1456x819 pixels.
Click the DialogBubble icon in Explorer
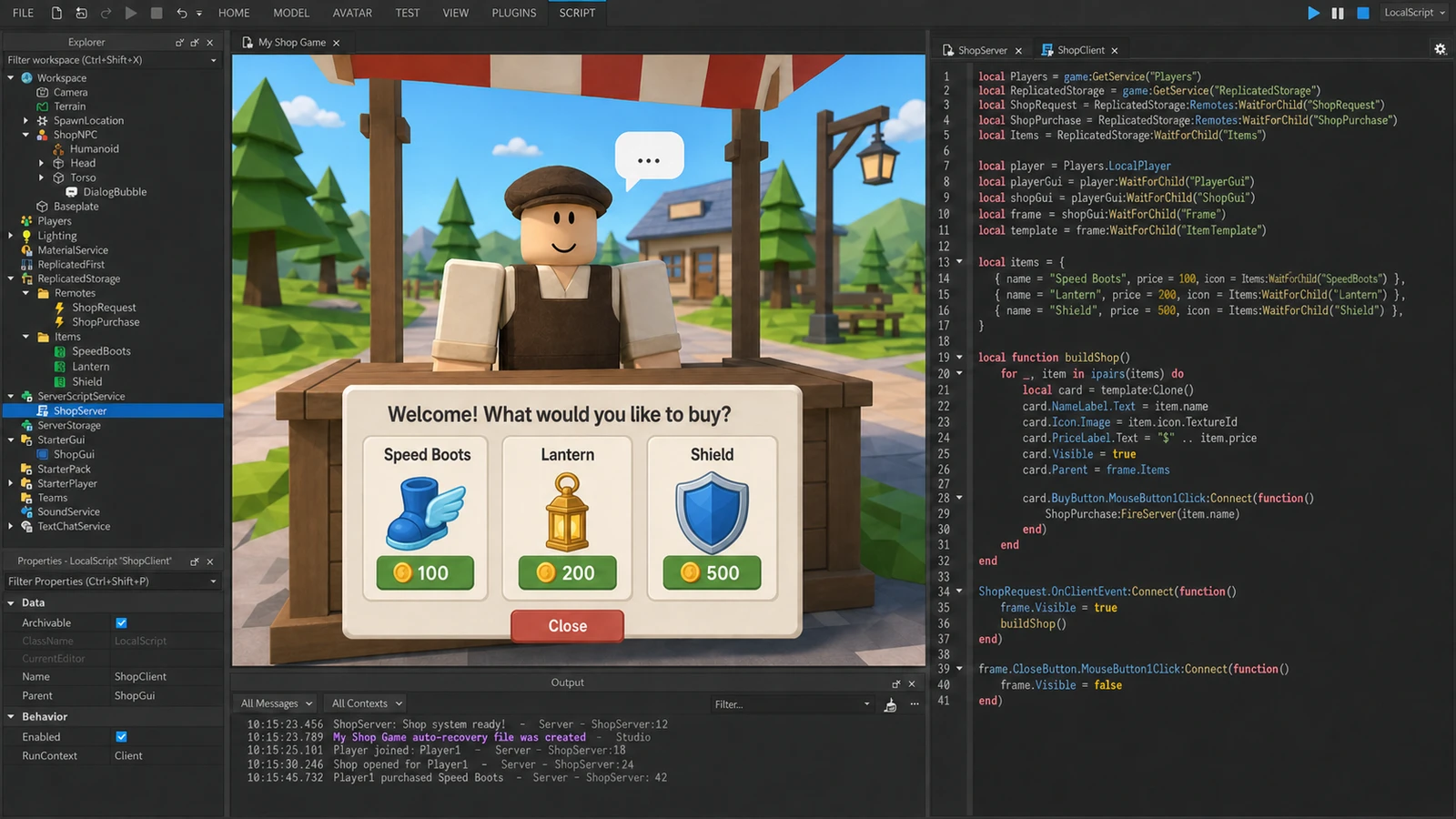pyautogui.click(x=71, y=192)
